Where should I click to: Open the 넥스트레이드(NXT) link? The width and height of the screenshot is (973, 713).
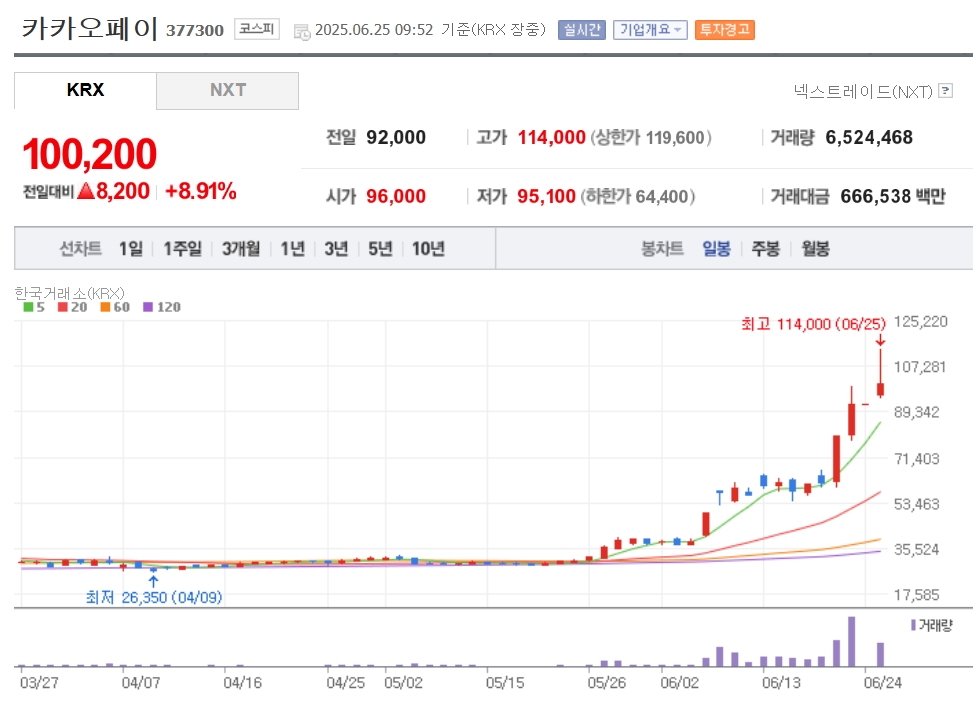click(x=863, y=92)
